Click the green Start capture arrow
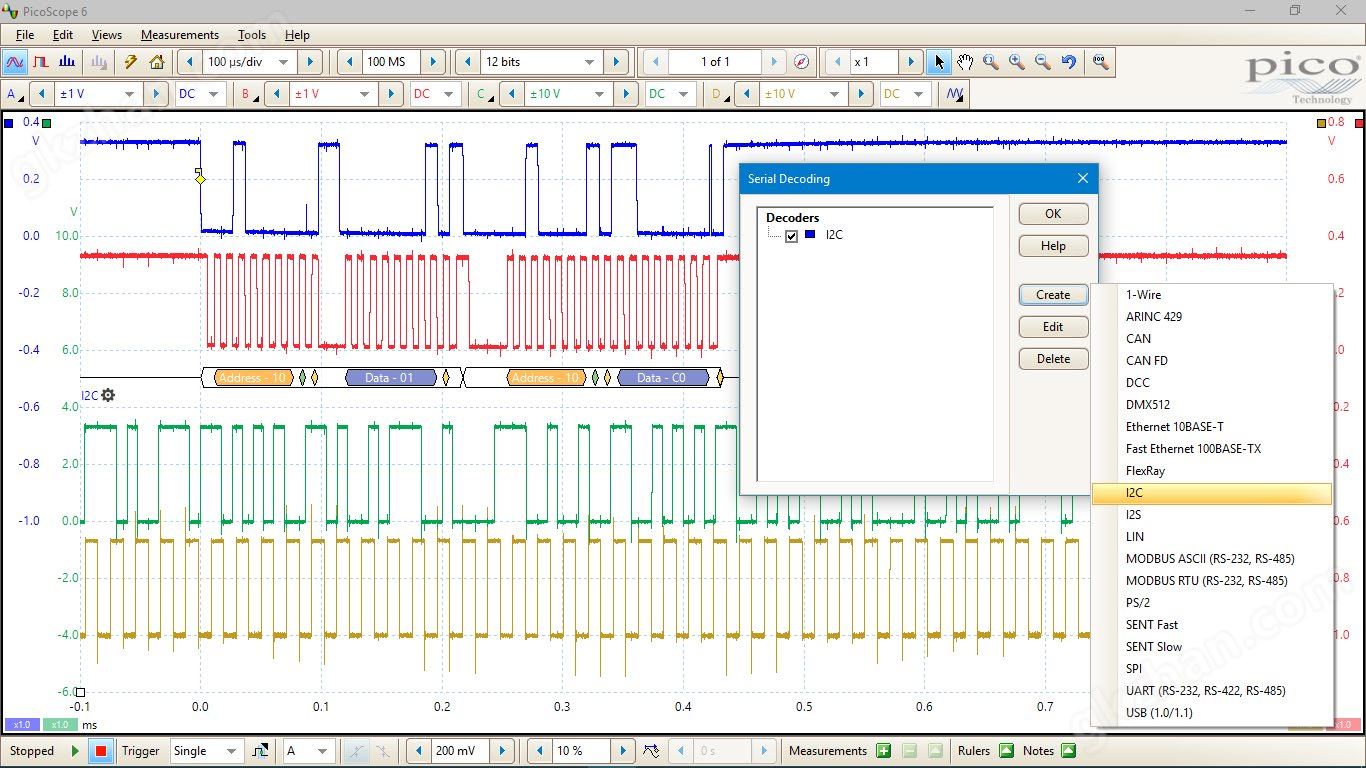Viewport: 1366px width, 768px height. [75, 751]
